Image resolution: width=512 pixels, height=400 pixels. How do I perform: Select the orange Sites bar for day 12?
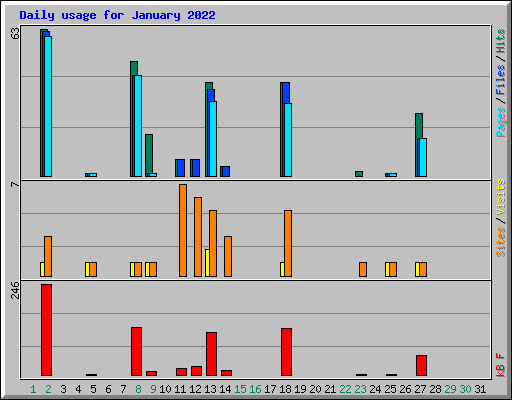pos(198,237)
